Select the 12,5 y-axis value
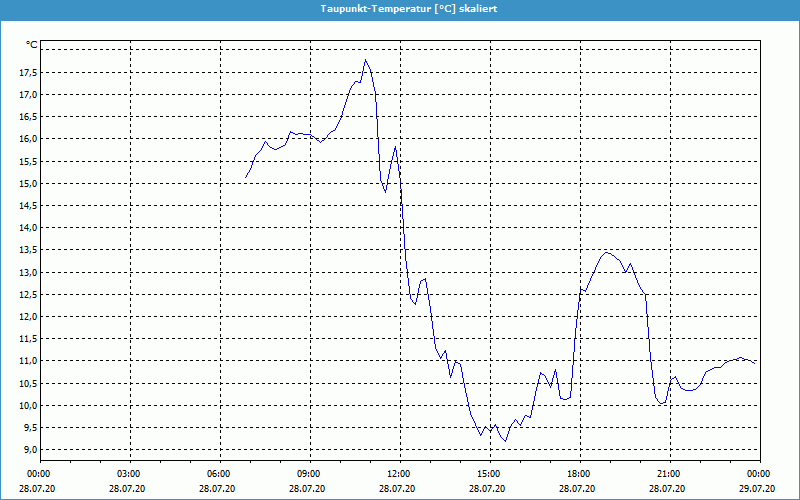The height and width of the screenshot is (500, 800). click(x=28, y=294)
